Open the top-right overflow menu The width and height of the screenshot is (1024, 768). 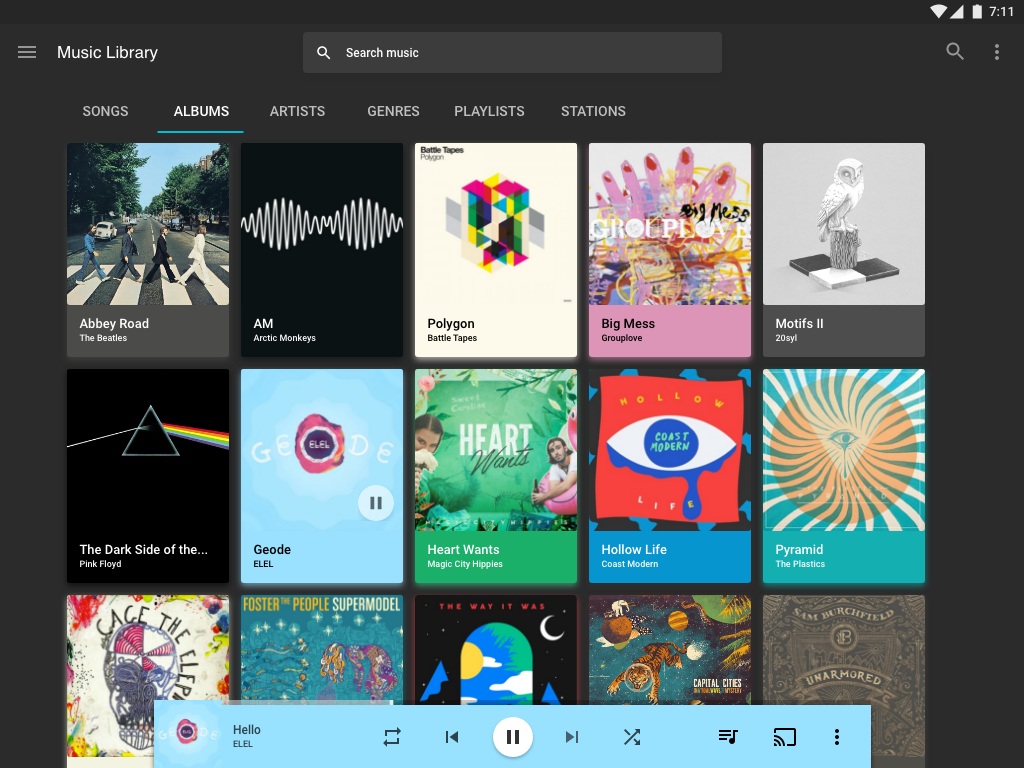pos(996,52)
